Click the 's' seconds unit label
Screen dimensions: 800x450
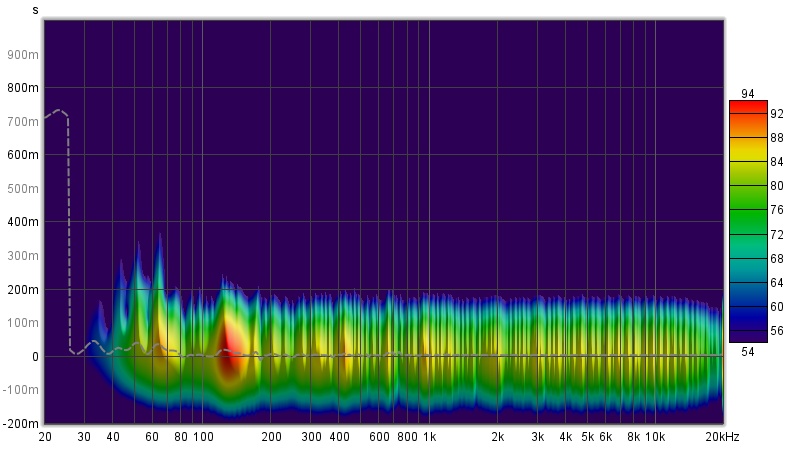(35, 10)
